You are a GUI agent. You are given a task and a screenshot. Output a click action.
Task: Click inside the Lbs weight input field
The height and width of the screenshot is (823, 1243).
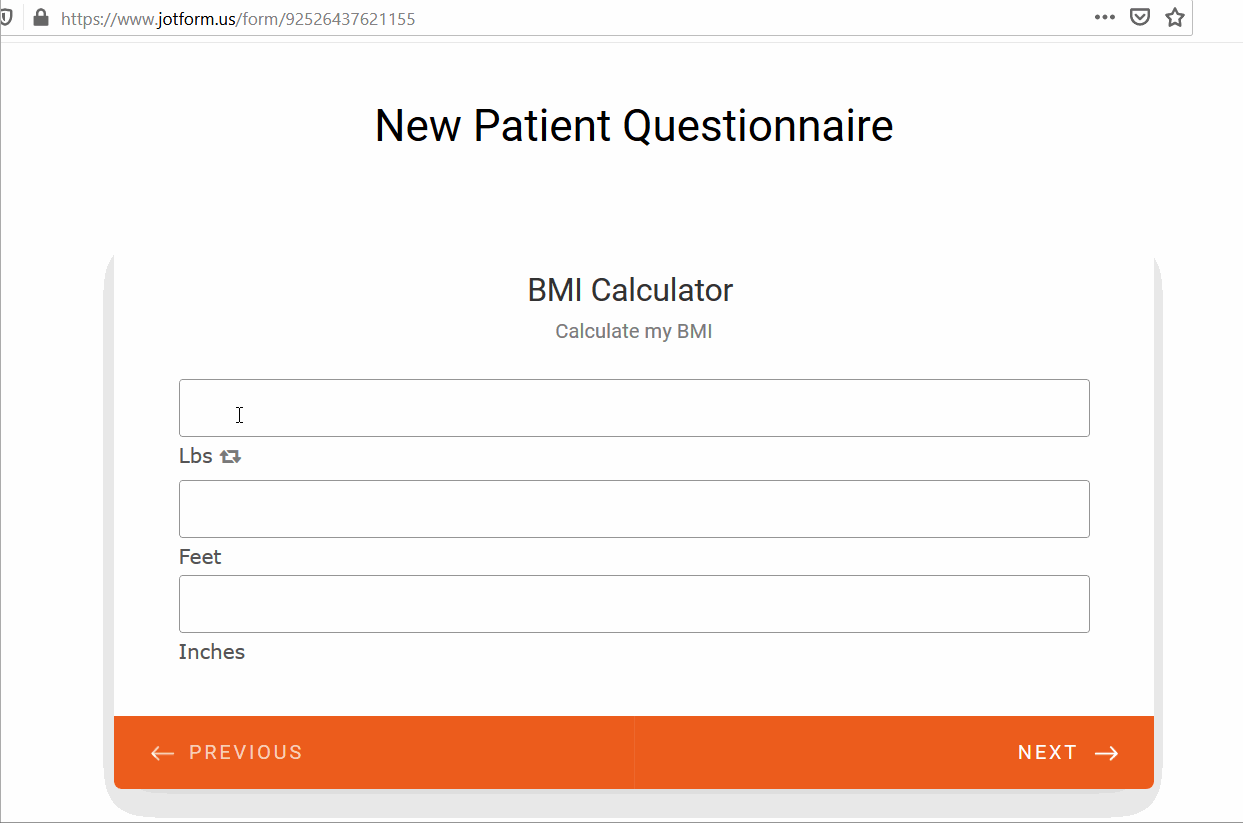coord(634,408)
